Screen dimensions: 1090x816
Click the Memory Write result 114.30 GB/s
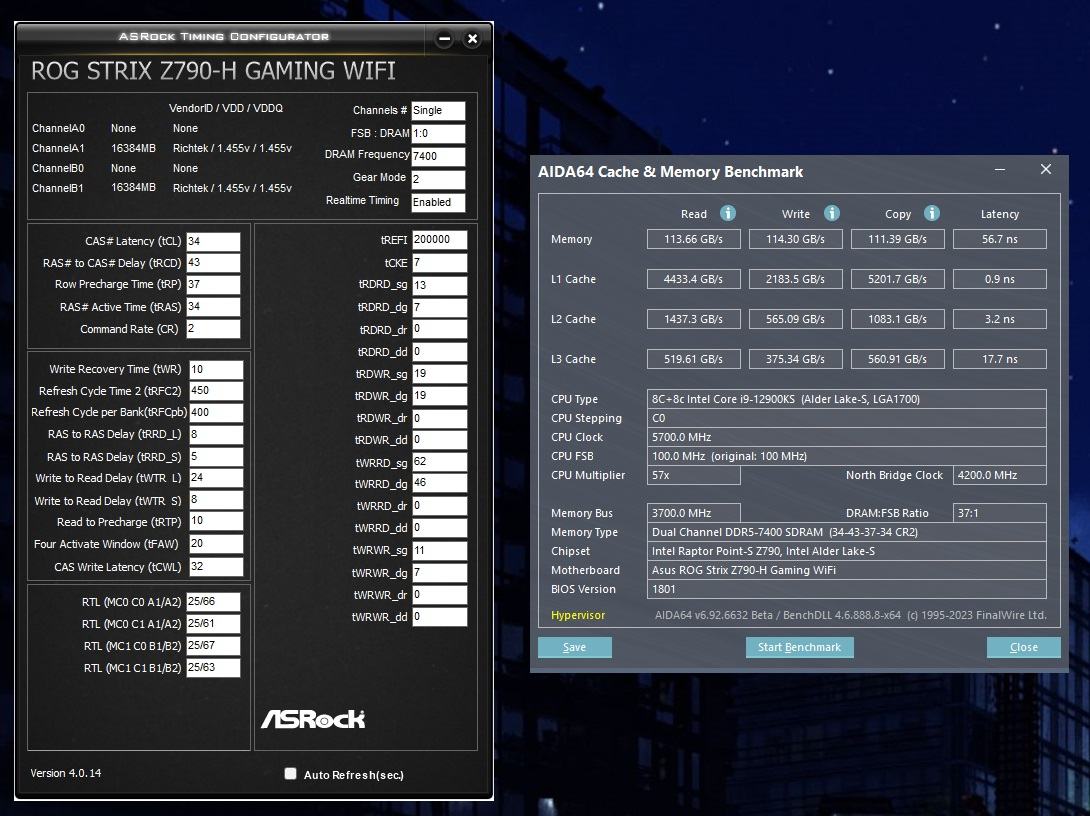(796, 239)
